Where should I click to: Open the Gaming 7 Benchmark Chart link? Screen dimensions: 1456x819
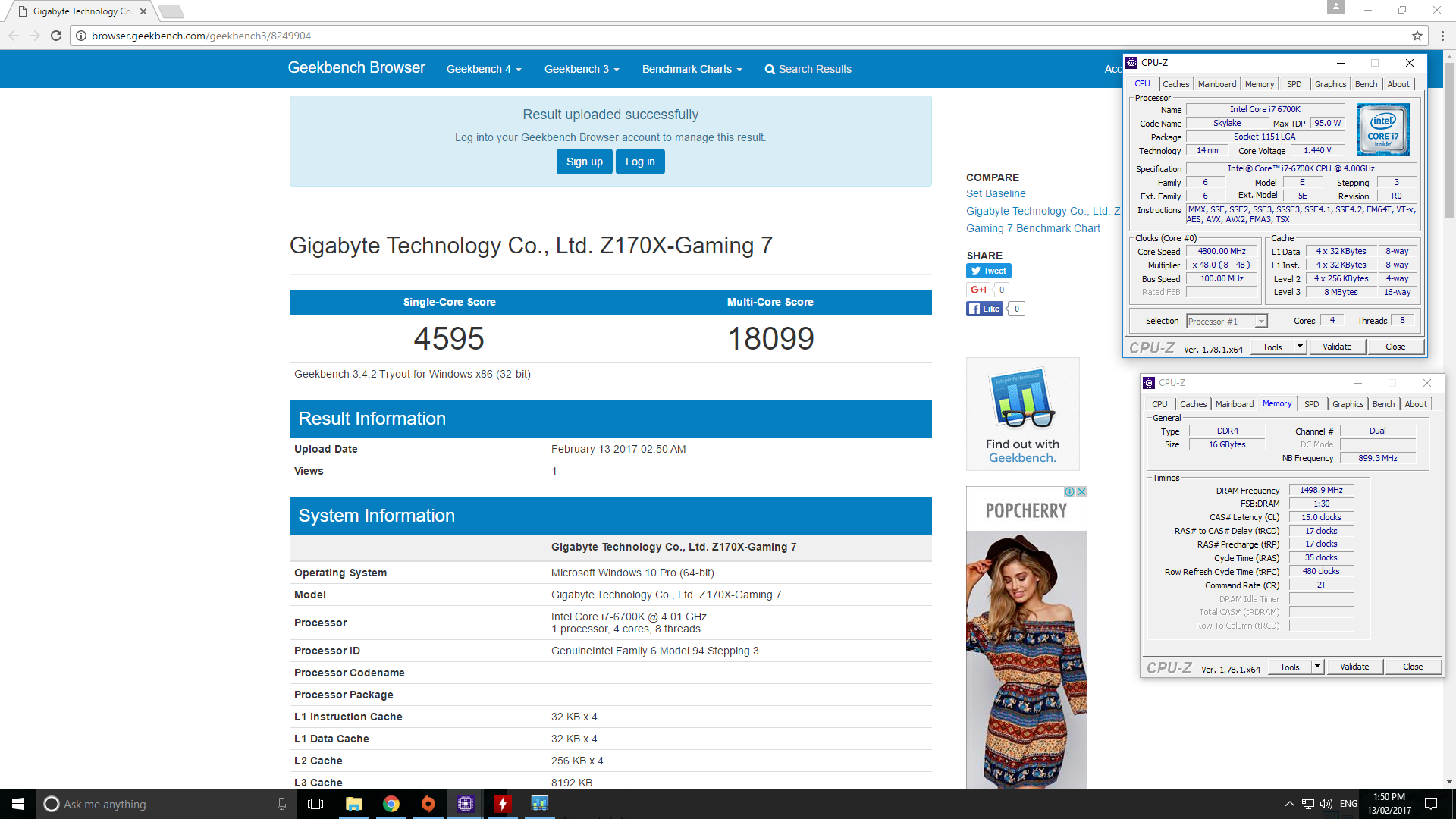(x=1033, y=228)
